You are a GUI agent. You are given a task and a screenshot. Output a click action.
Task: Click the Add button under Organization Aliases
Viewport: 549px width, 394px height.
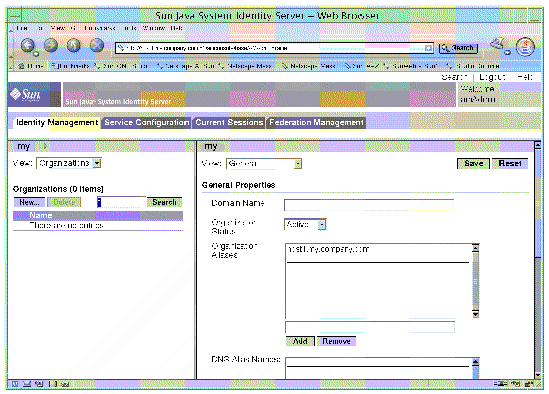[x=300, y=341]
